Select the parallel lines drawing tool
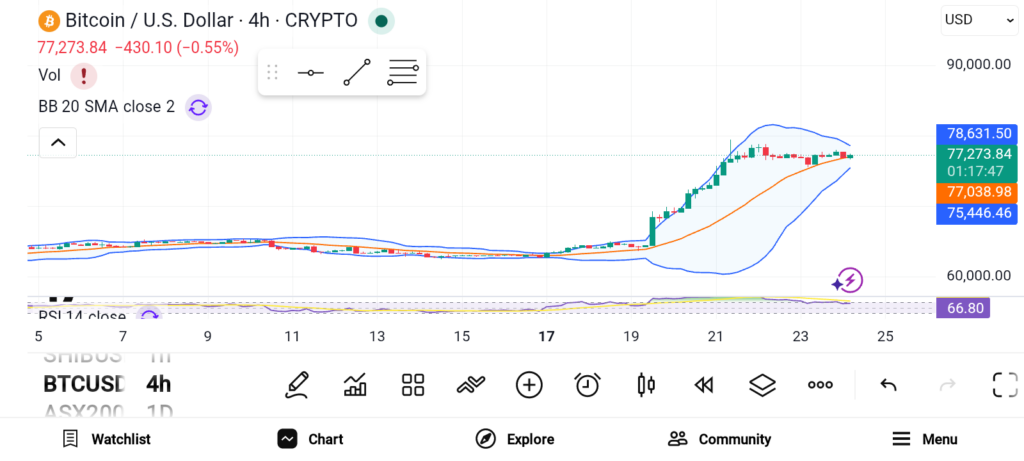 click(x=402, y=72)
